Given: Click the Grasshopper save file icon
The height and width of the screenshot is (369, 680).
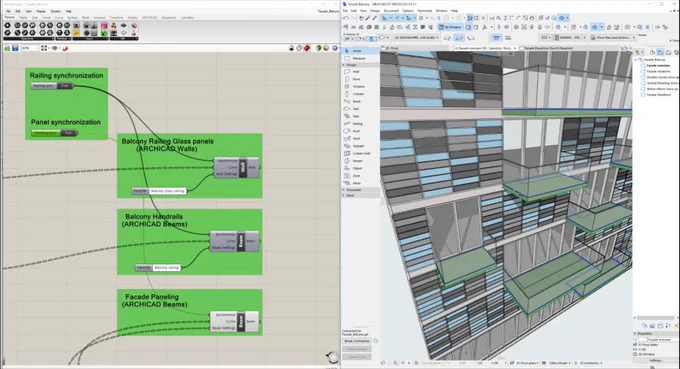Looking at the screenshot, I should [15, 48].
